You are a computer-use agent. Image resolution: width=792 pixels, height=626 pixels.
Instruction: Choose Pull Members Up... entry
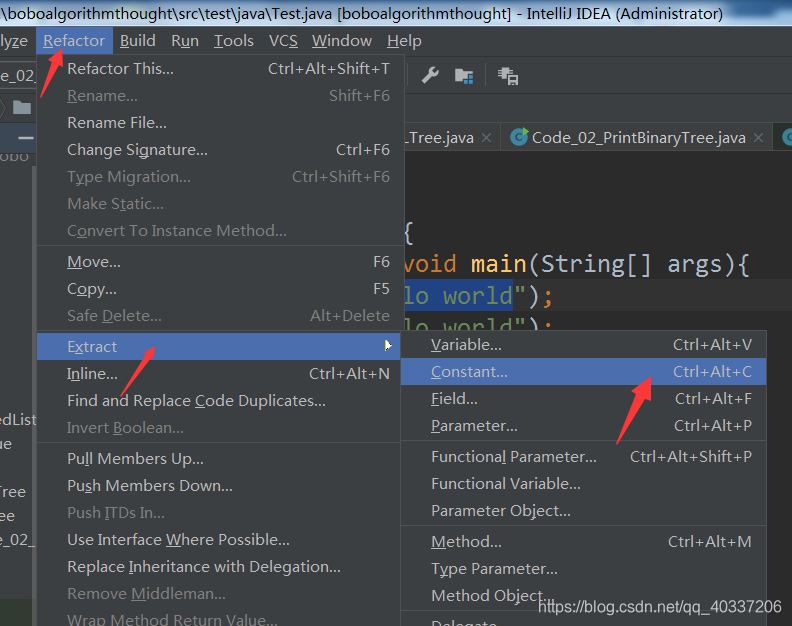[x=219, y=458]
